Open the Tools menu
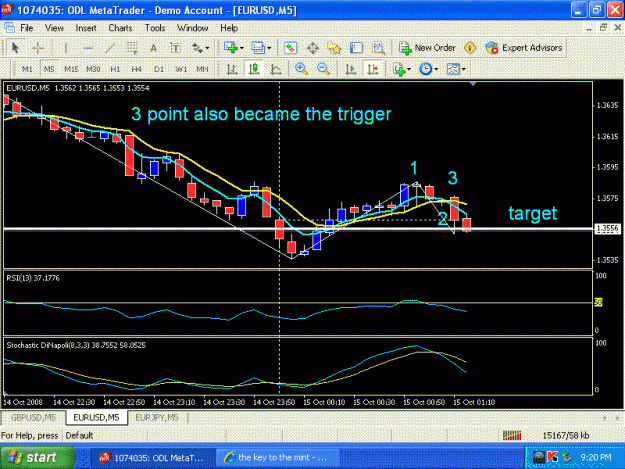 click(x=155, y=28)
